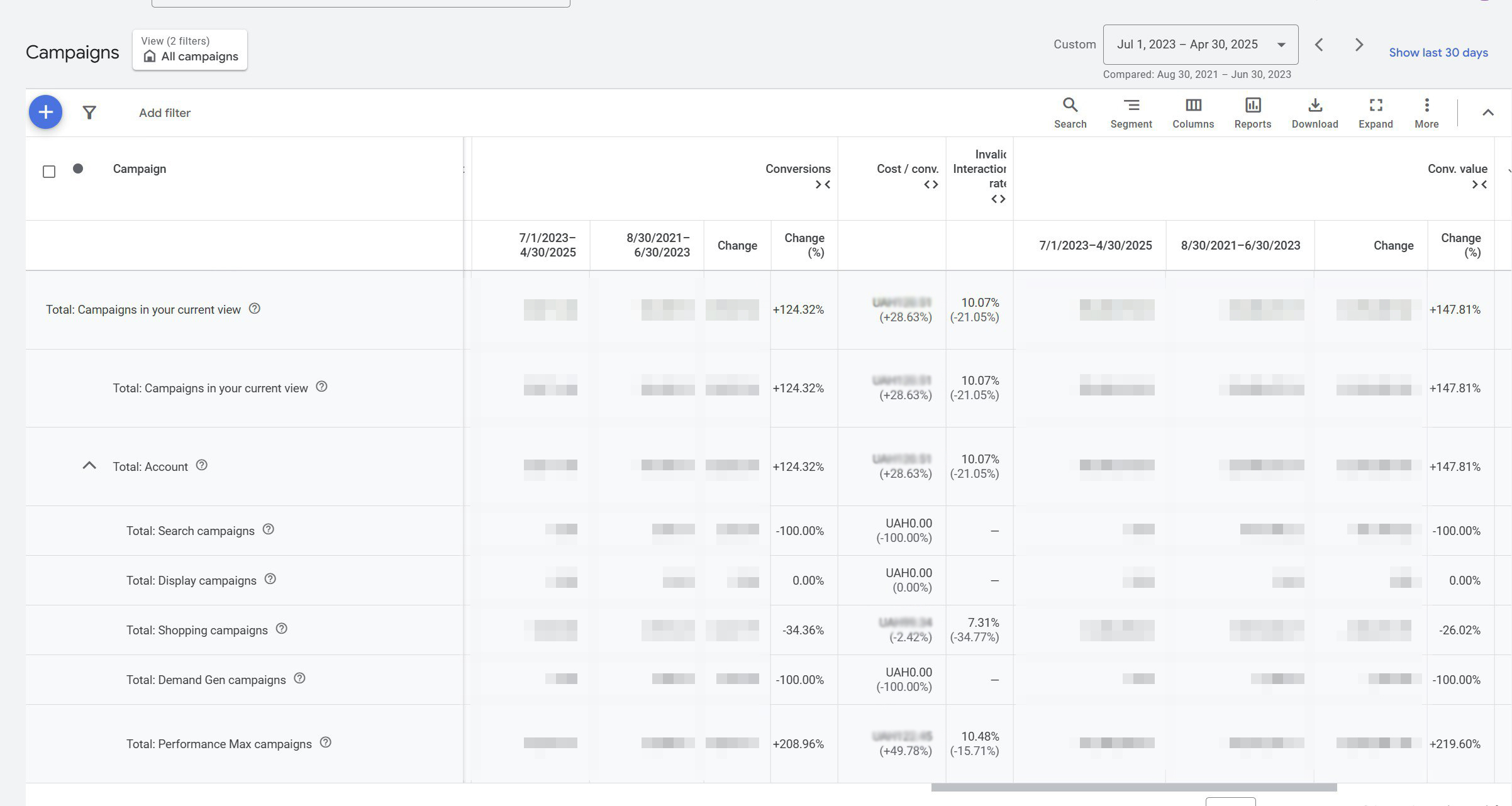Go to previous date period arrow
The width and height of the screenshot is (1512, 806).
(1320, 45)
